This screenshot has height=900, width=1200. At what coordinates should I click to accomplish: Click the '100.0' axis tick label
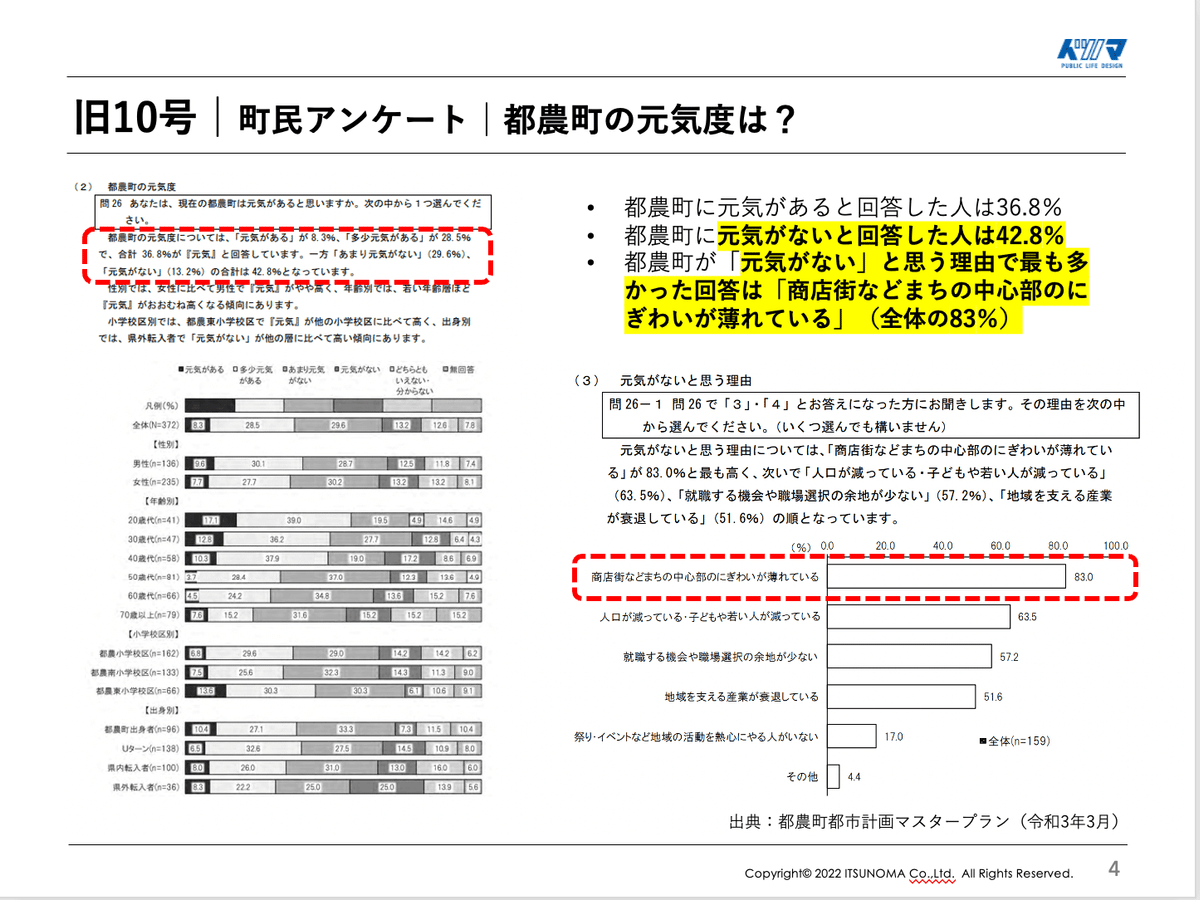[1115, 546]
